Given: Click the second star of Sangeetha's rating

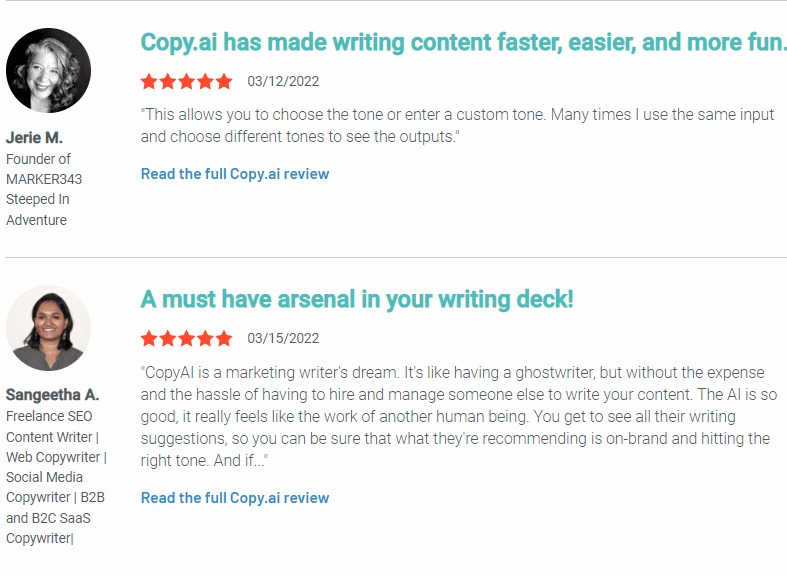Looking at the screenshot, I should pos(168,339).
